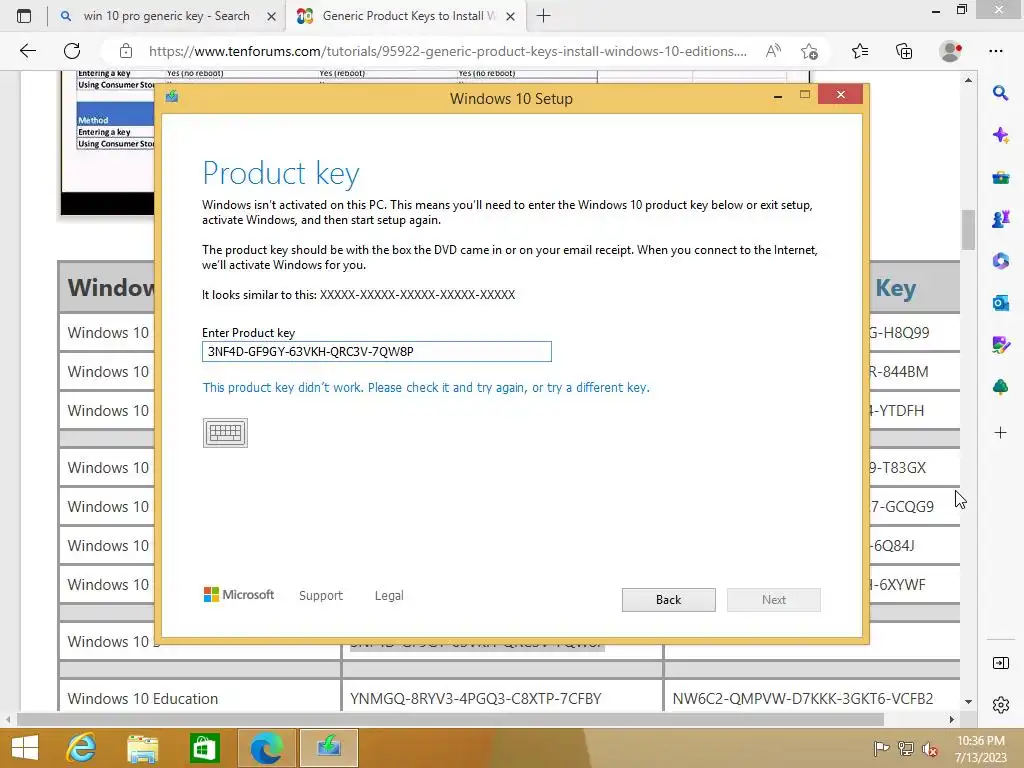Add a site with sidebar plus icon

tap(1000, 432)
